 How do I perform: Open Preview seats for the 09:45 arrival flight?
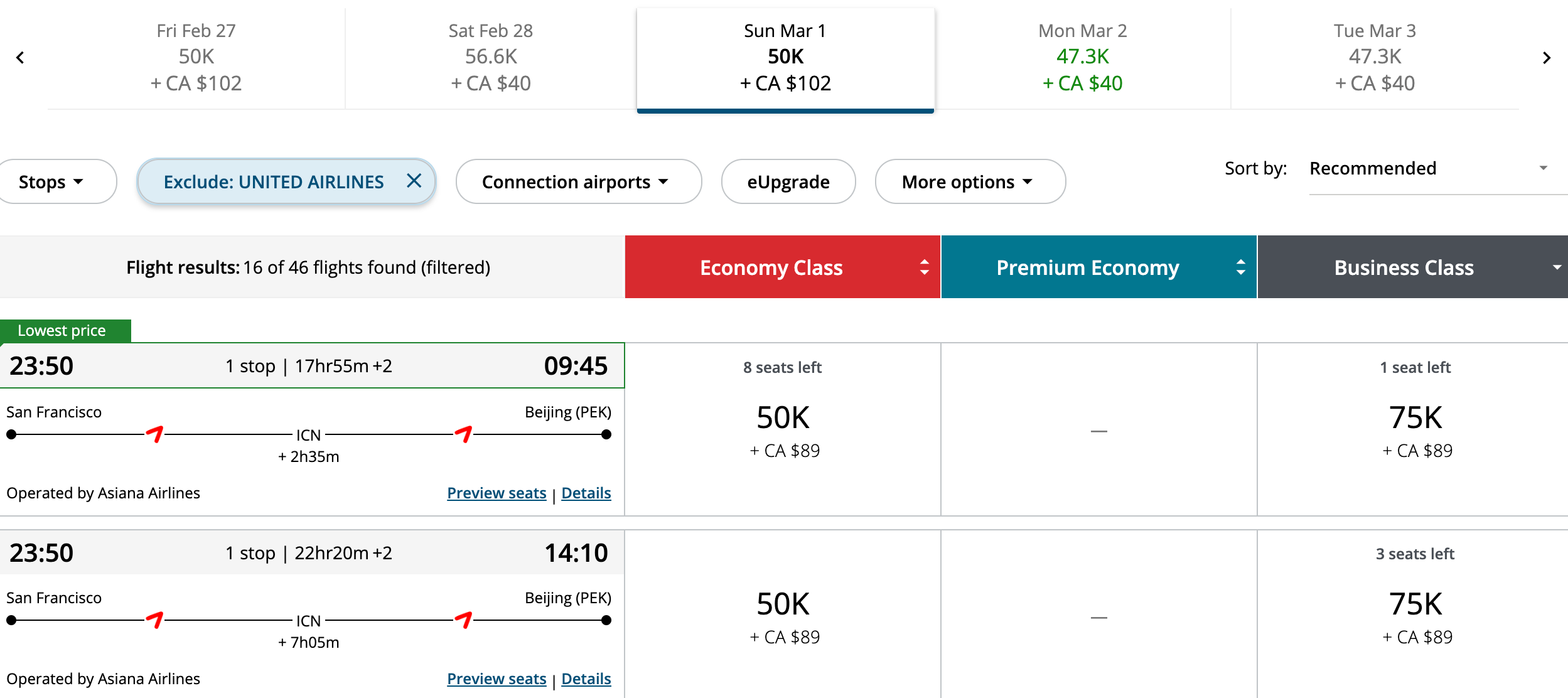click(497, 493)
